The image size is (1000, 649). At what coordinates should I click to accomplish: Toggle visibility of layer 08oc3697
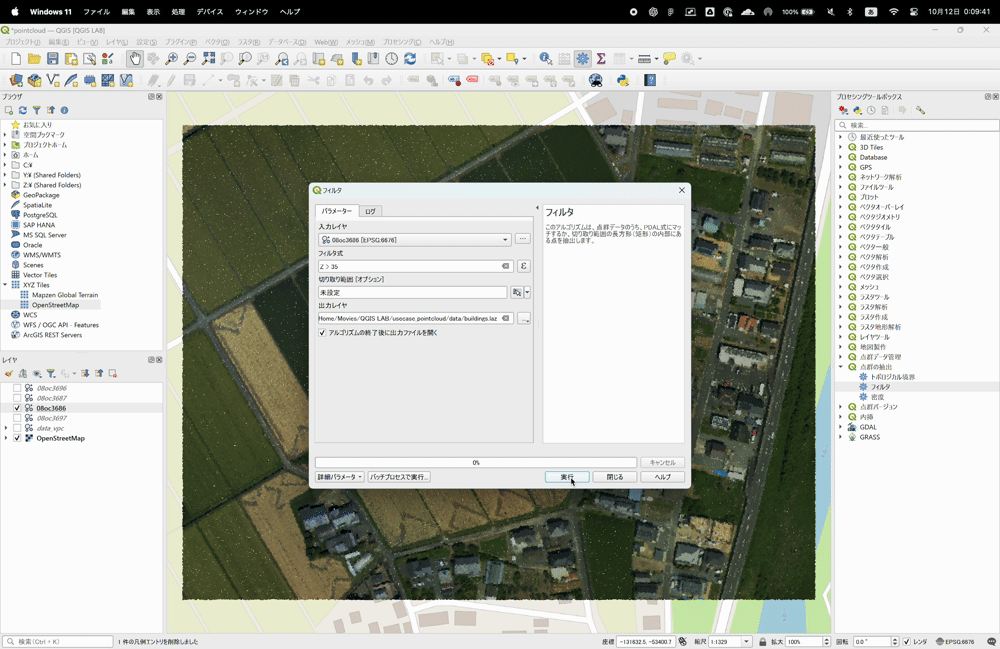17,418
